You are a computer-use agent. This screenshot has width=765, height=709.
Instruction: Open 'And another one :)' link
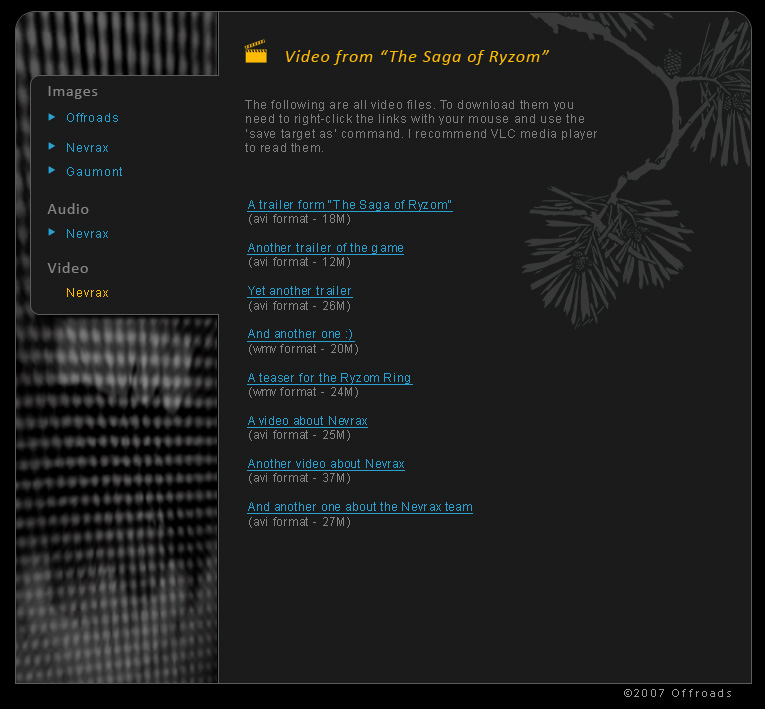pos(301,334)
